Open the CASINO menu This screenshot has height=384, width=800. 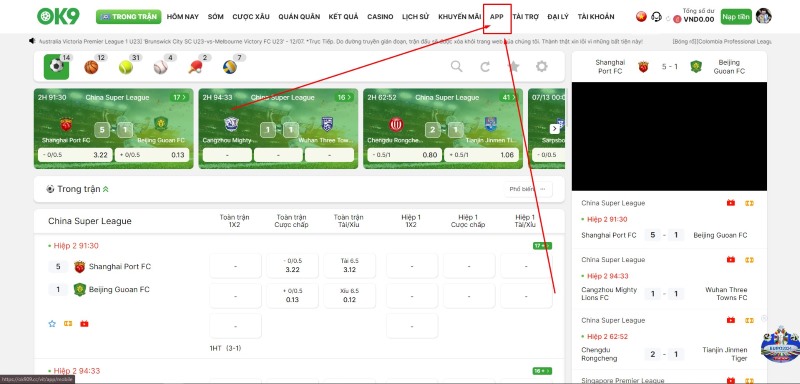(x=380, y=17)
